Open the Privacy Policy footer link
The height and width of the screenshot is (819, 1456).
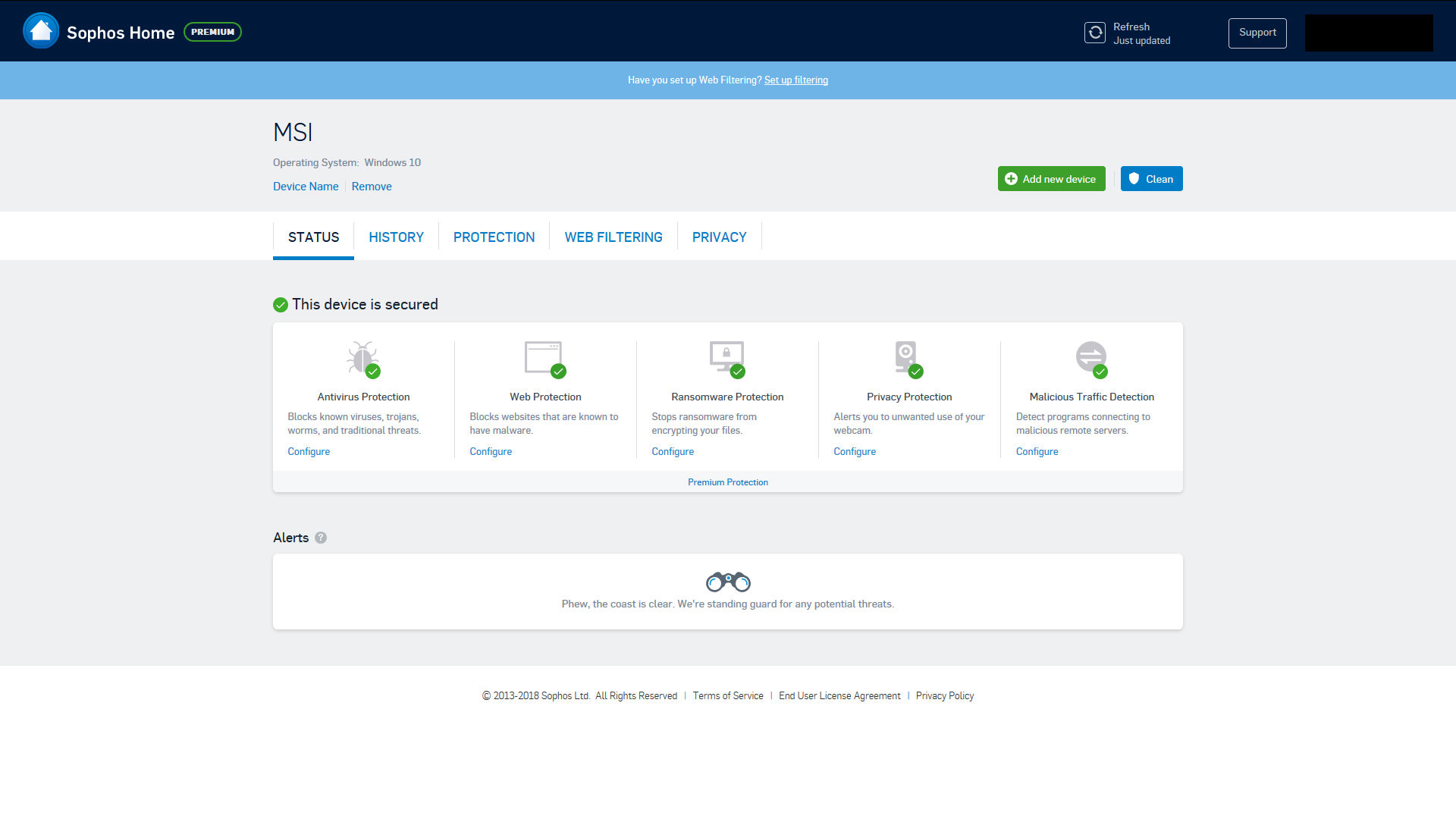[x=945, y=696]
